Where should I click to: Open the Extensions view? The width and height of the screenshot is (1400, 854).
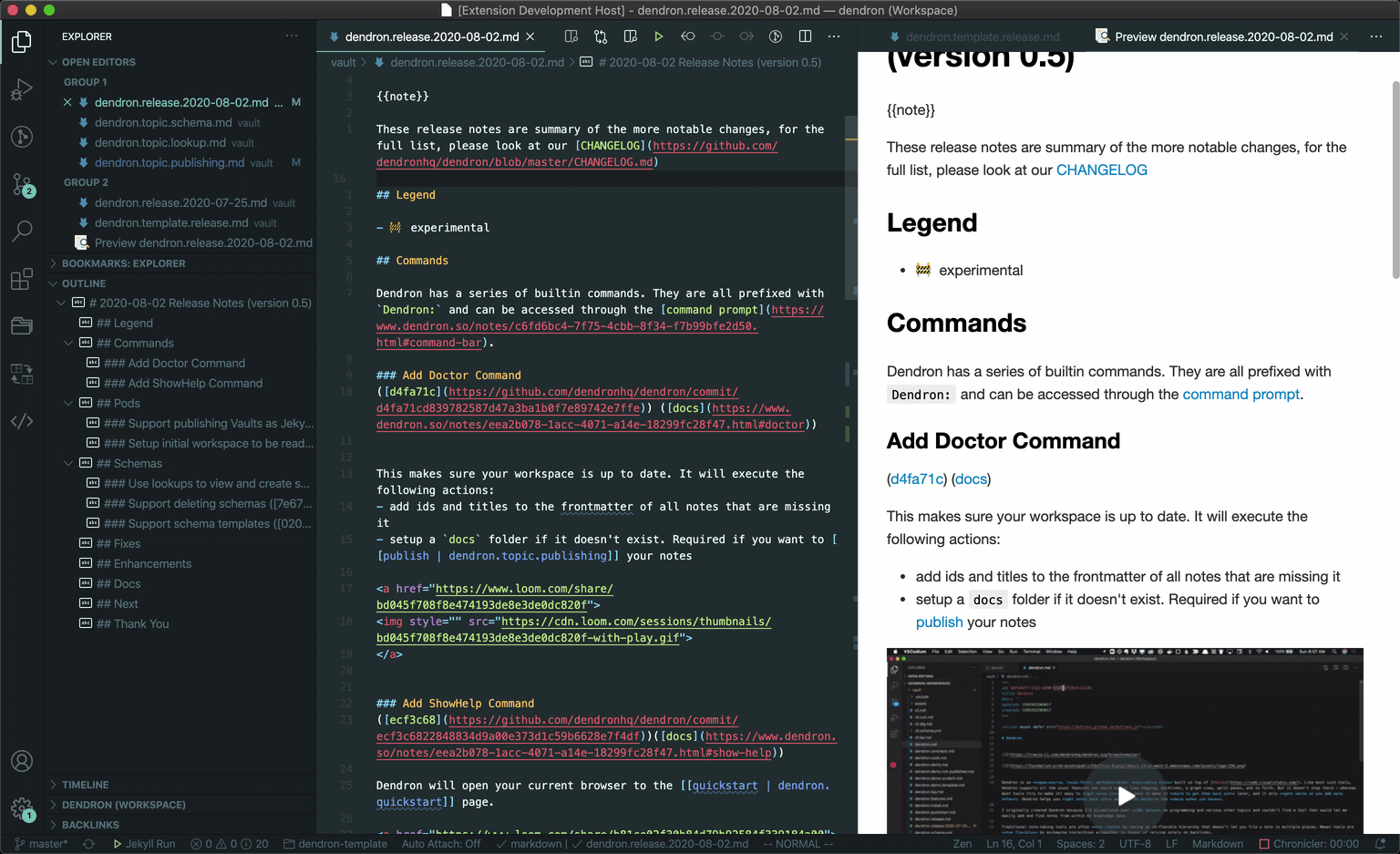click(x=22, y=279)
